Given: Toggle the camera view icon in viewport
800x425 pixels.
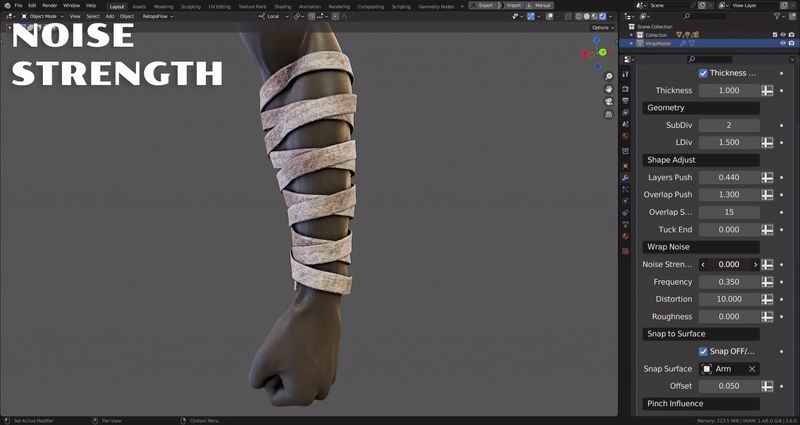Looking at the screenshot, I should pos(609,102).
